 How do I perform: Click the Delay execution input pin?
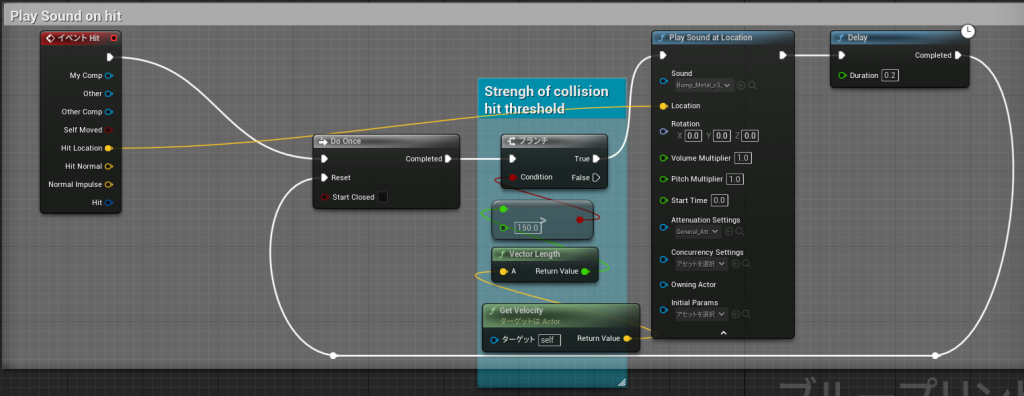point(842,56)
